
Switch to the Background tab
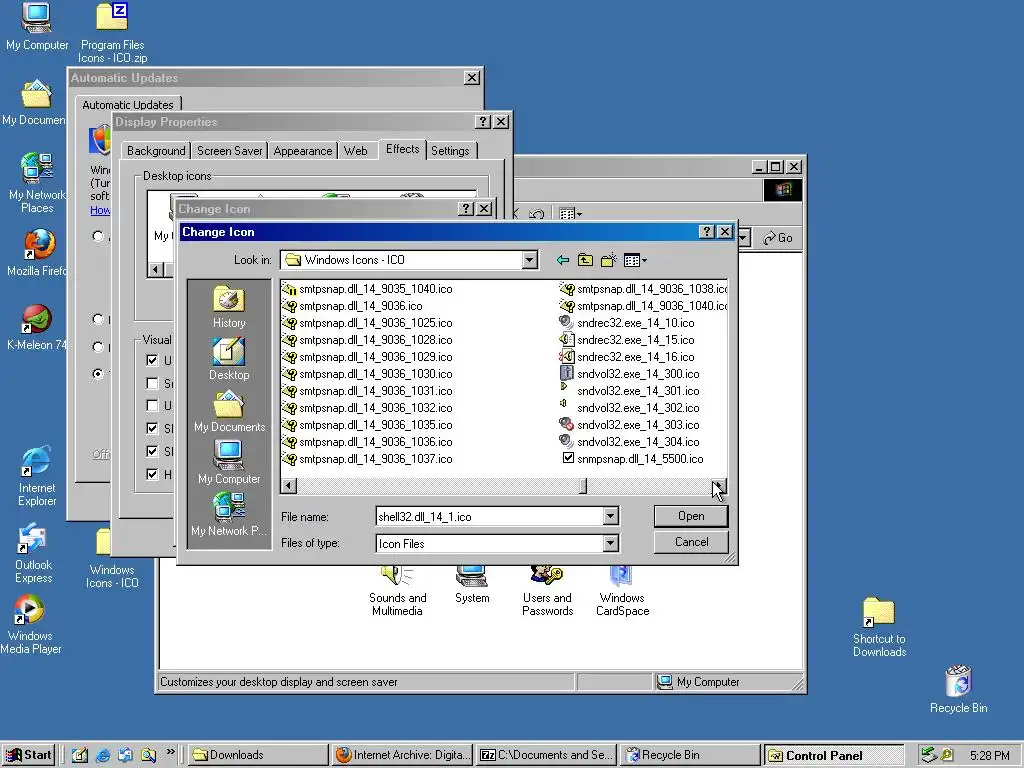155,151
